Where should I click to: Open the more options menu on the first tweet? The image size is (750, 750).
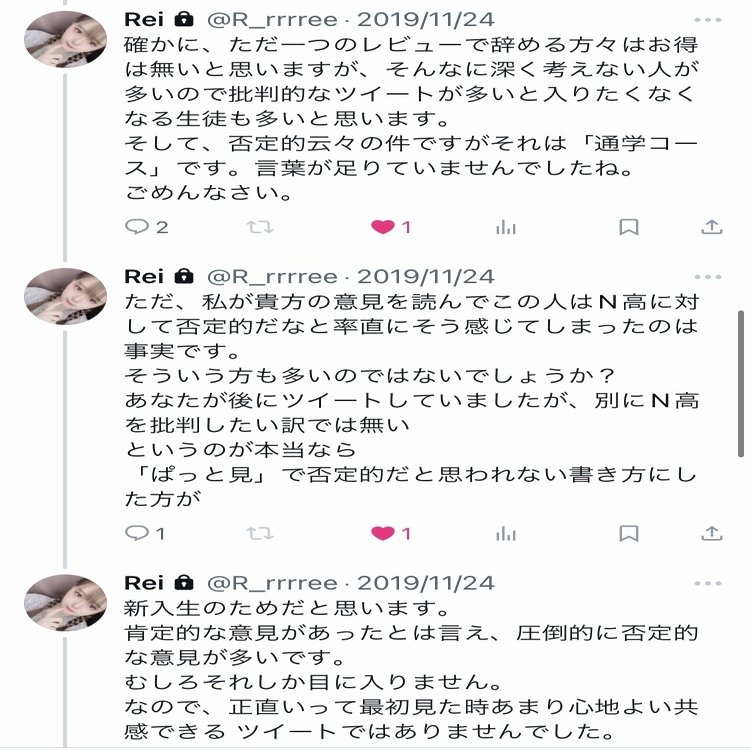pyautogui.click(x=708, y=20)
